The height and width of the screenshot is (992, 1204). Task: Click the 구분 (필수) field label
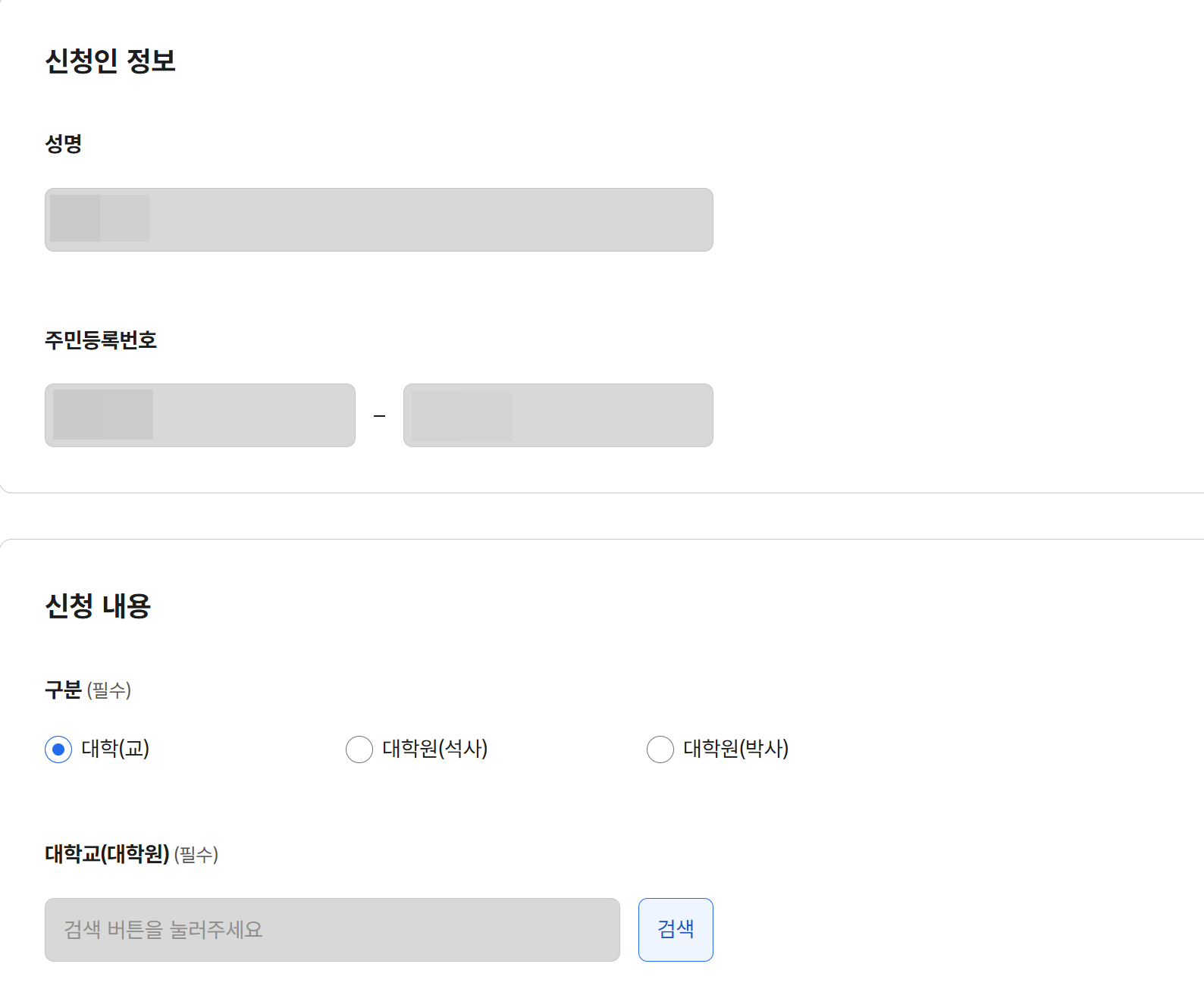87,690
